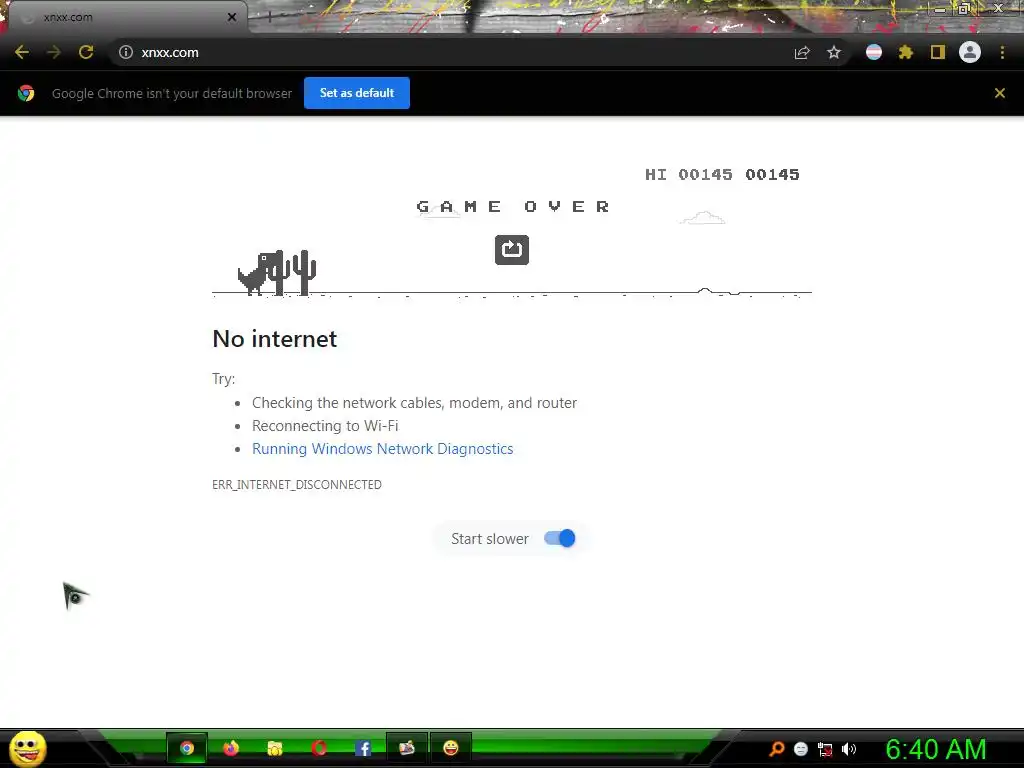Open the smiley Start button

click(x=28, y=748)
